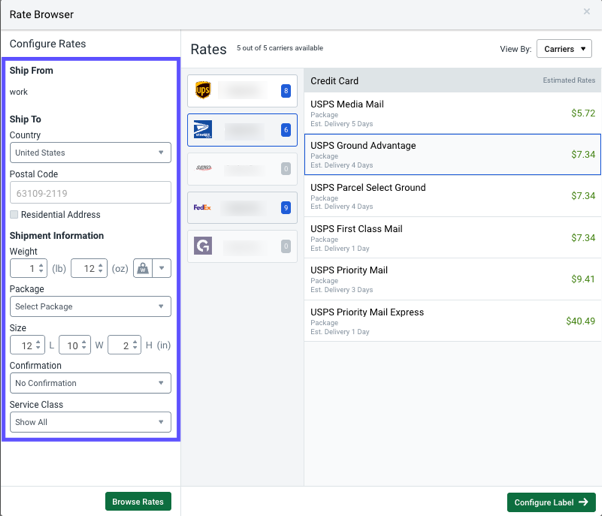Select the USPS Ground Advantage rate
The height and width of the screenshot is (516, 602).
[x=453, y=154]
